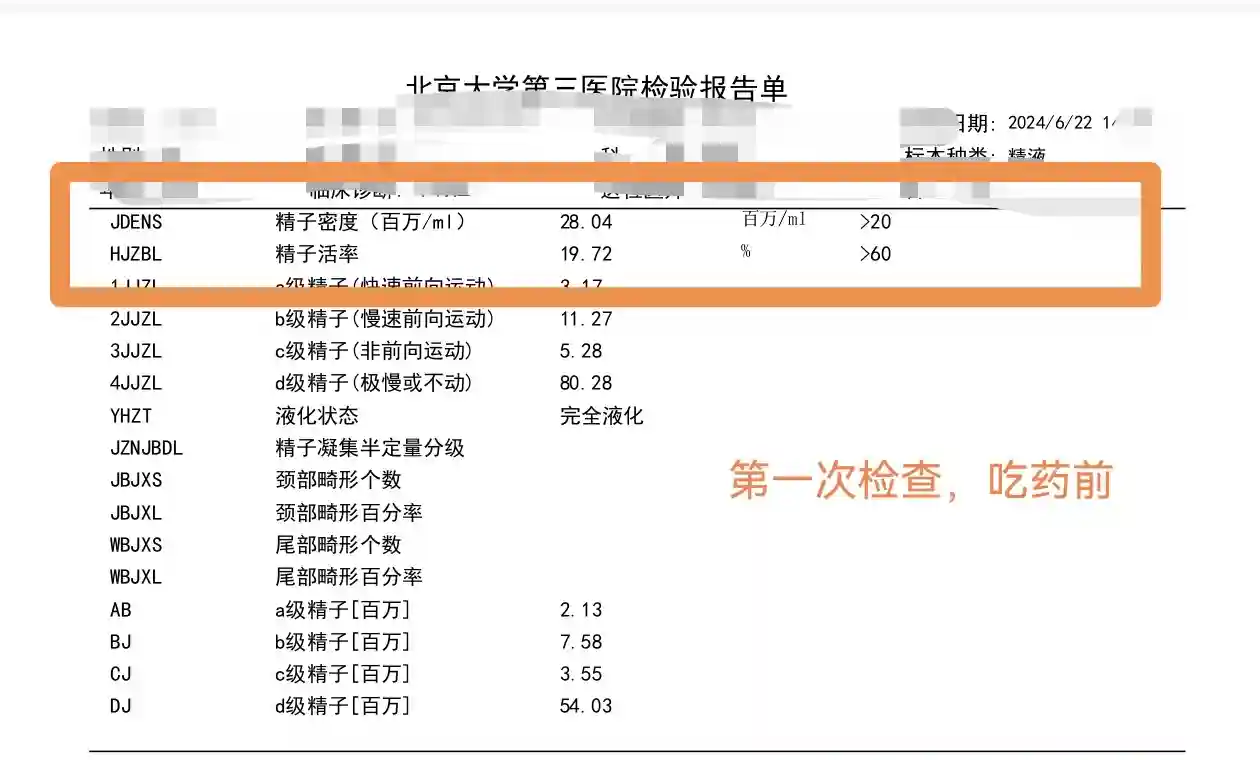Screen dimensions: 1260x760
Task: Click the d级 percentage value 80.28
Action: pyautogui.click(x=585, y=383)
